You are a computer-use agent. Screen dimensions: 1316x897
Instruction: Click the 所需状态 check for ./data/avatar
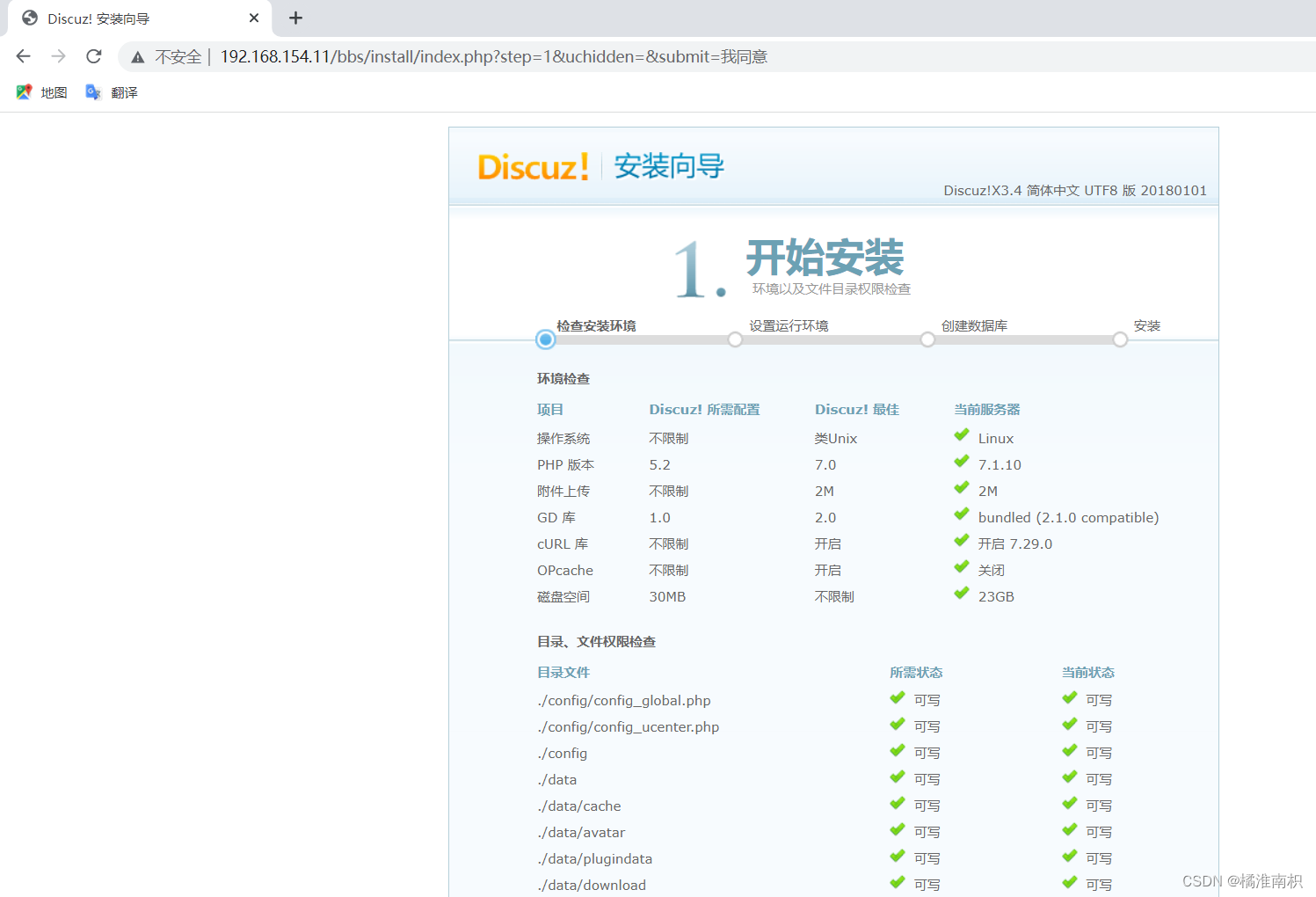pos(898,829)
